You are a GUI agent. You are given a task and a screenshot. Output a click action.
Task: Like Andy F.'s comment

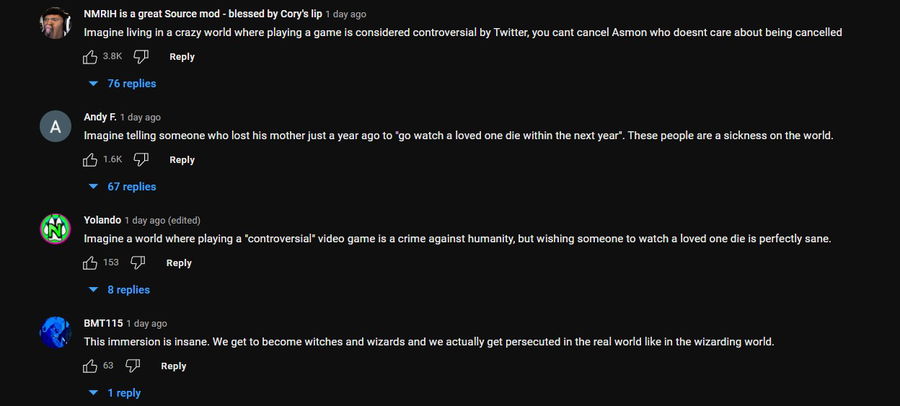click(x=91, y=160)
